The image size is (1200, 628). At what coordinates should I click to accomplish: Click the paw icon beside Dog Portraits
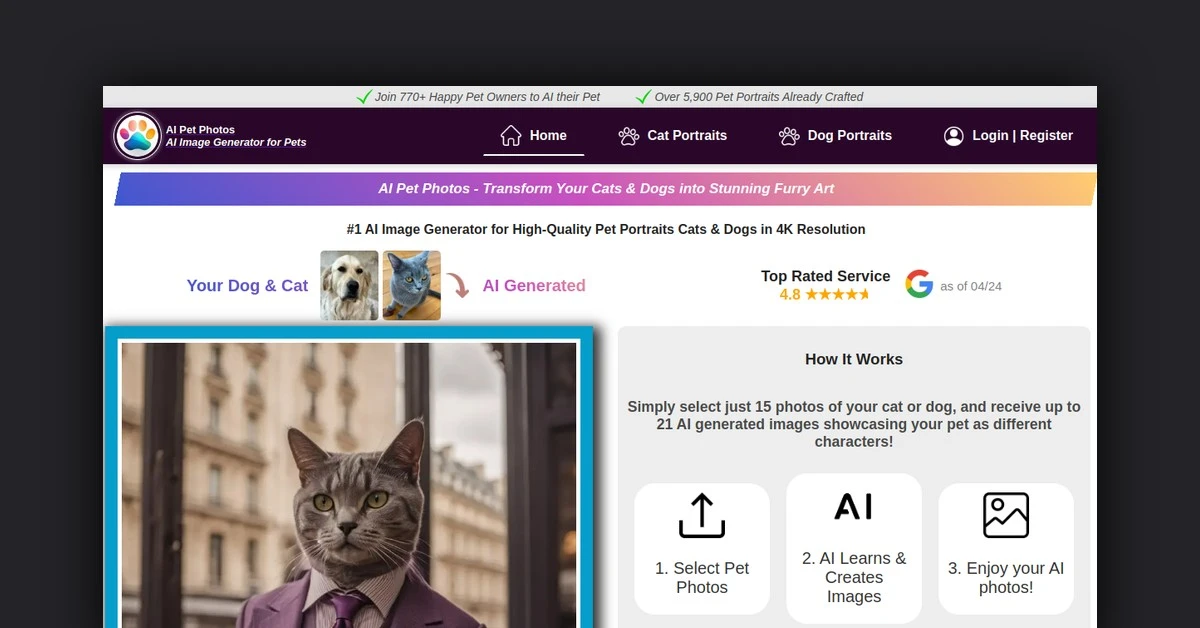tap(787, 135)
